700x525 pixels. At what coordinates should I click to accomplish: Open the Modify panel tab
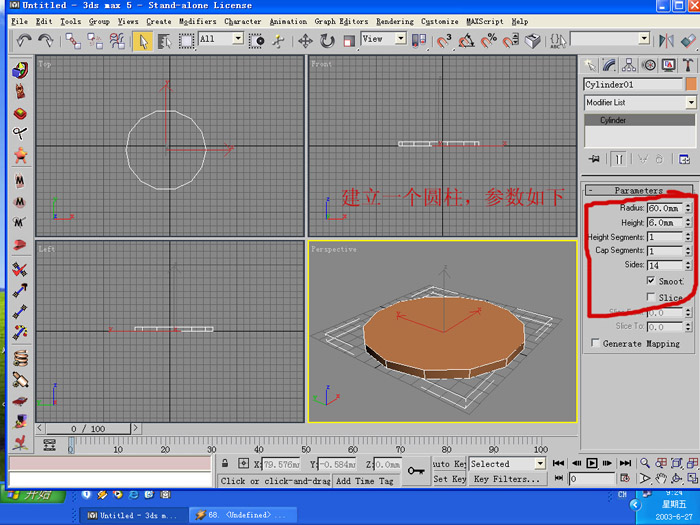tap(609, 65)
